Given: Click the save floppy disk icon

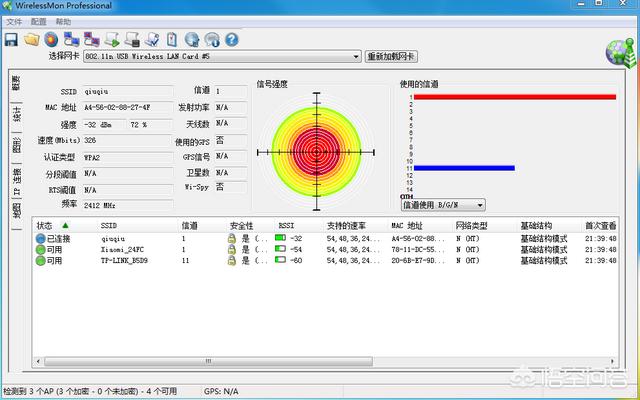Looking at the screenshot, I should (x=11, y=39).
